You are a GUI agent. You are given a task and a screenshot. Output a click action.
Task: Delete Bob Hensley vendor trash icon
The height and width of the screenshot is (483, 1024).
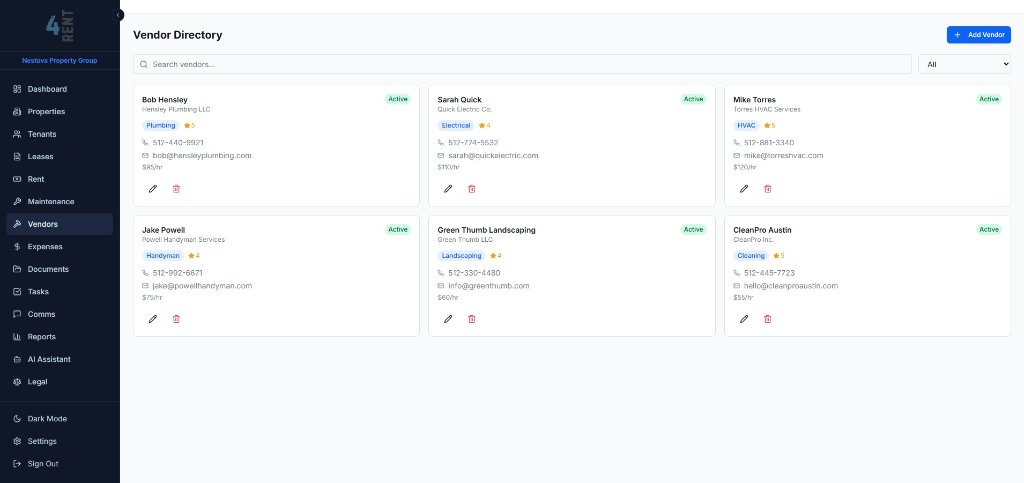[x=176, y=189]
